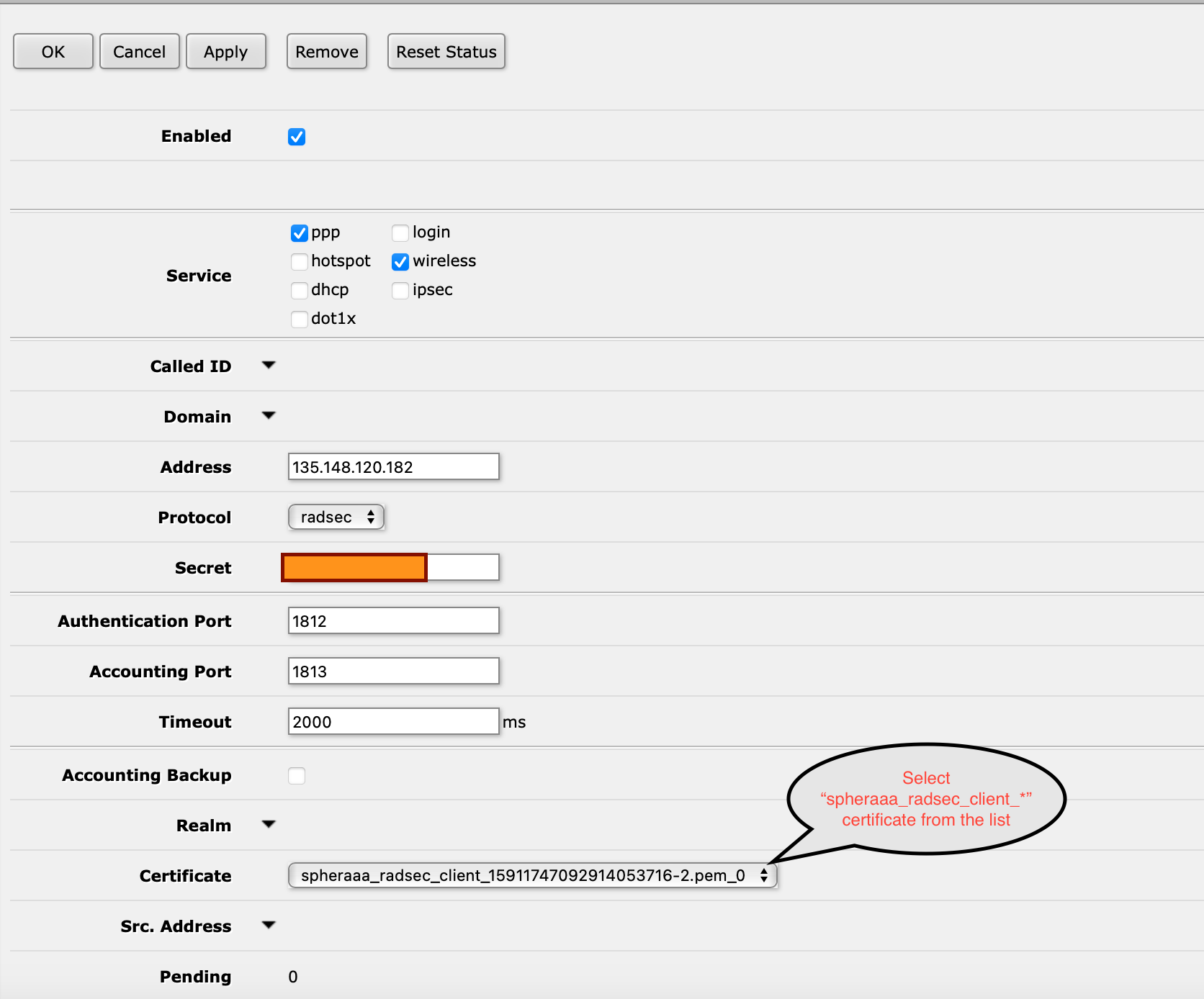Click the Address input field

point(393,467)
